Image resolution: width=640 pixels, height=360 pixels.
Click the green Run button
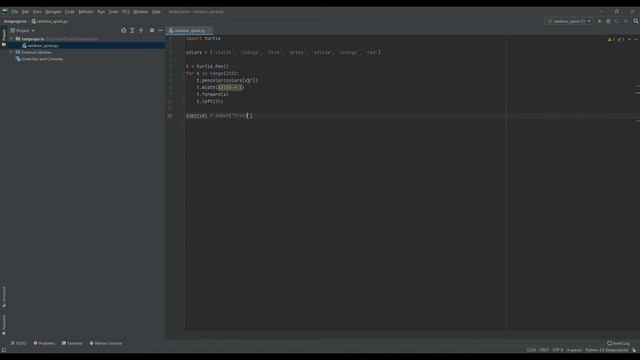click(x=600, y=21)
